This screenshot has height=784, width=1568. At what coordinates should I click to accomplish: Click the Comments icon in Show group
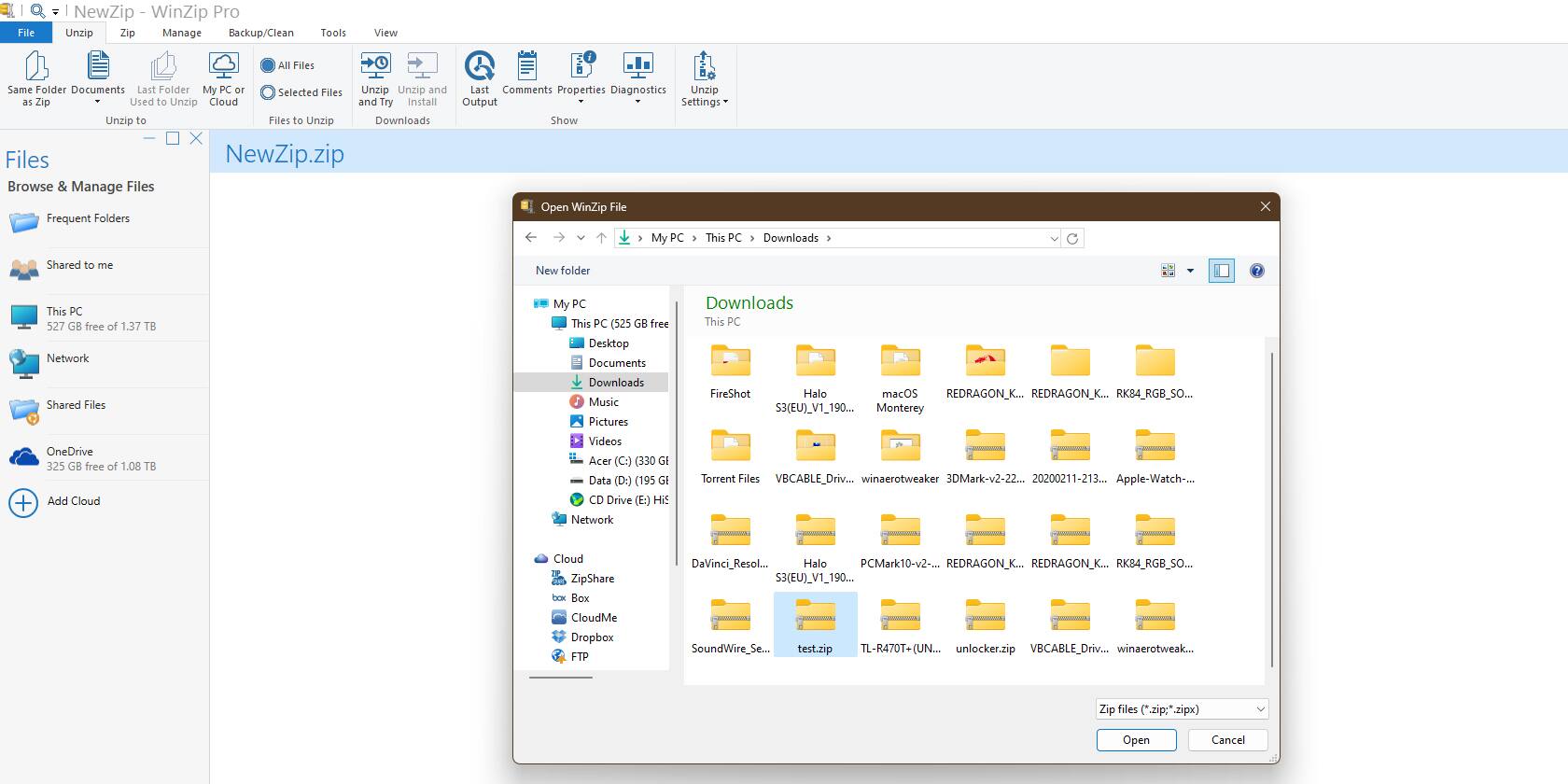click(527, 67)
